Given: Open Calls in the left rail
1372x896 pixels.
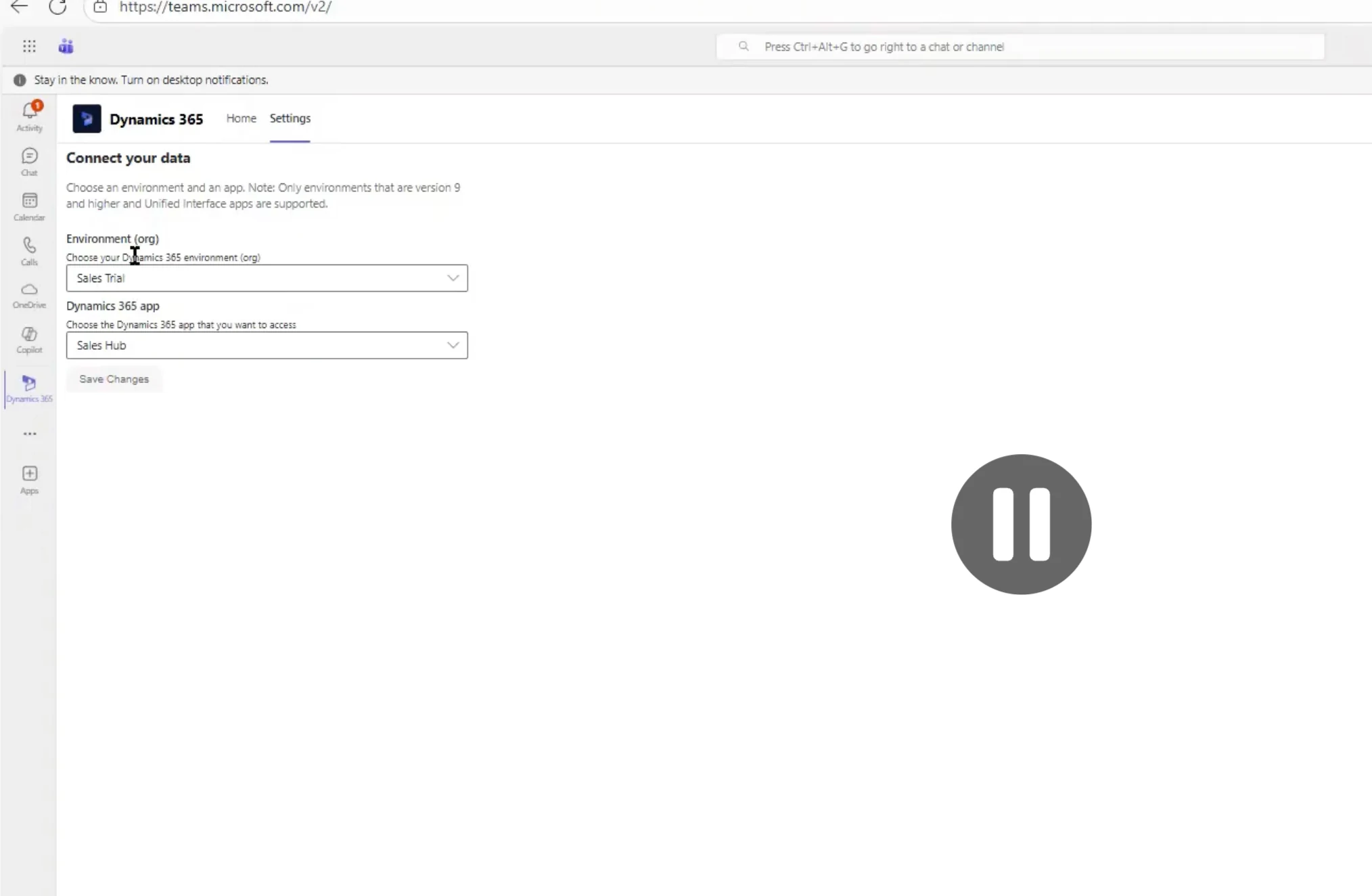Looking at the screenshot, I should tap(29, 251).
